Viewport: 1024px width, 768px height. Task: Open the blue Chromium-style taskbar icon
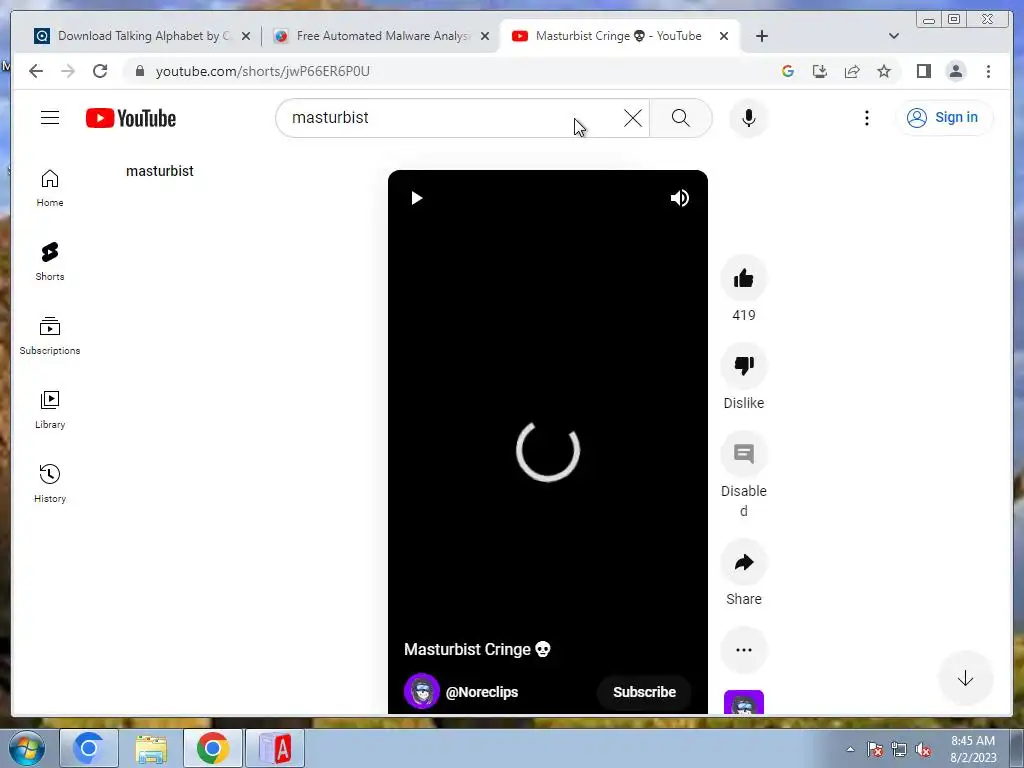(x=89, y=748)
